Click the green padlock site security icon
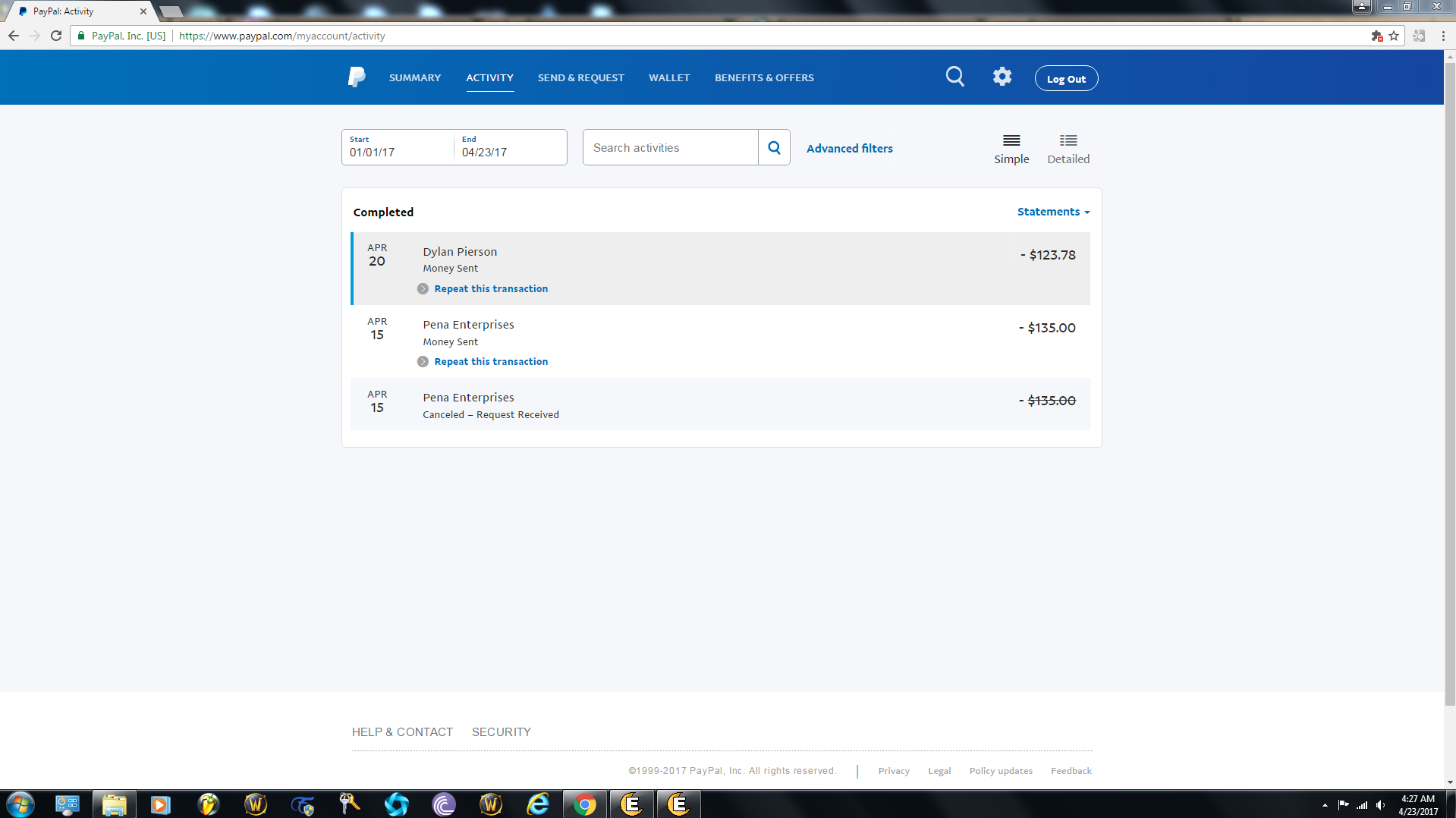 tap(81, 36)
